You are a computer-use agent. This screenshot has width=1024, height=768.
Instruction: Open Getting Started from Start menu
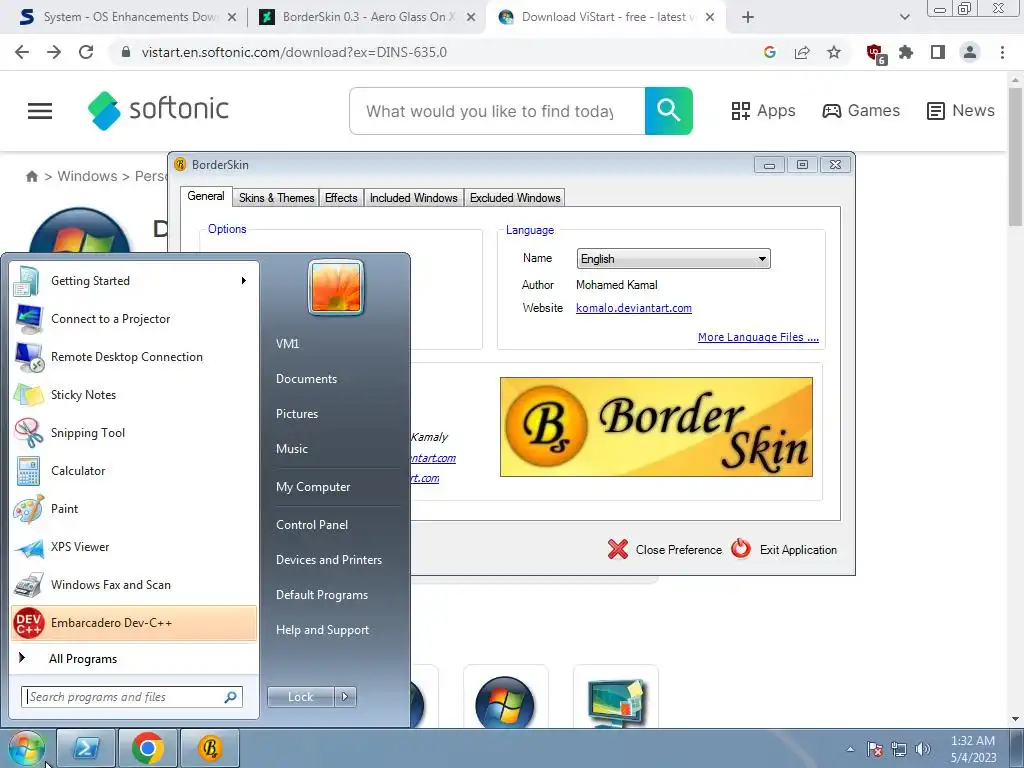134,281
